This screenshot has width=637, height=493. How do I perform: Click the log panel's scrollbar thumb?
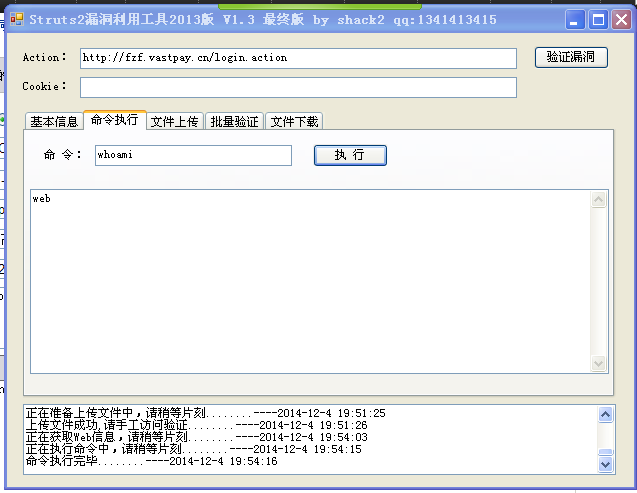click(x=605, y=452)
